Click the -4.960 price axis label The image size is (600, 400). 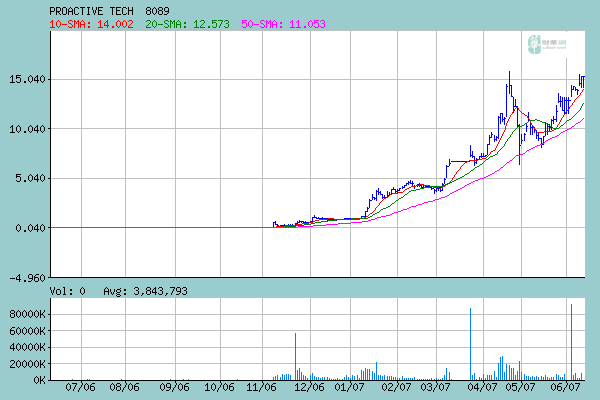click(x=27, y=278)
